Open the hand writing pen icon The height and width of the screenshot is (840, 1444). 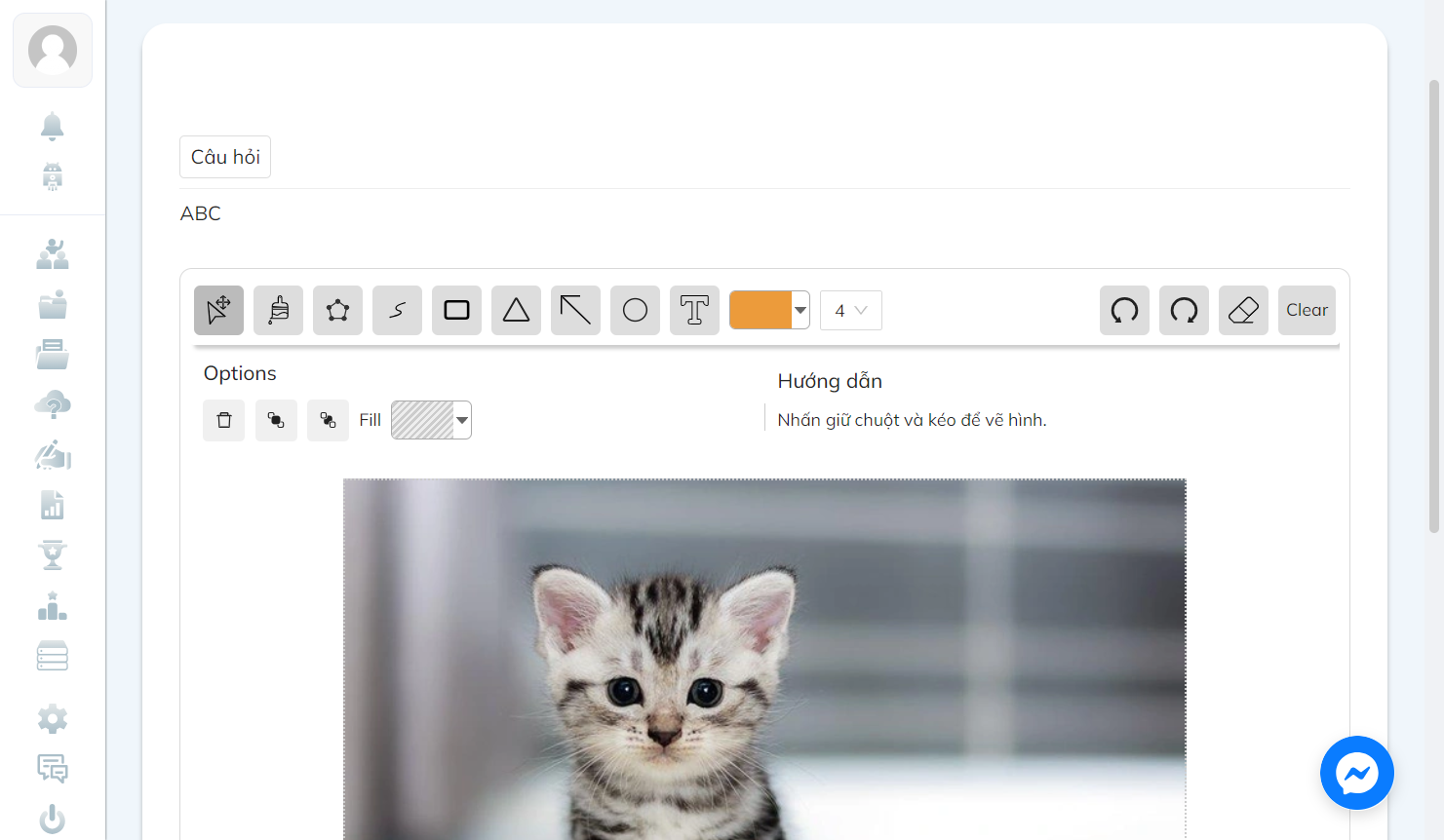tap(53, 455)
